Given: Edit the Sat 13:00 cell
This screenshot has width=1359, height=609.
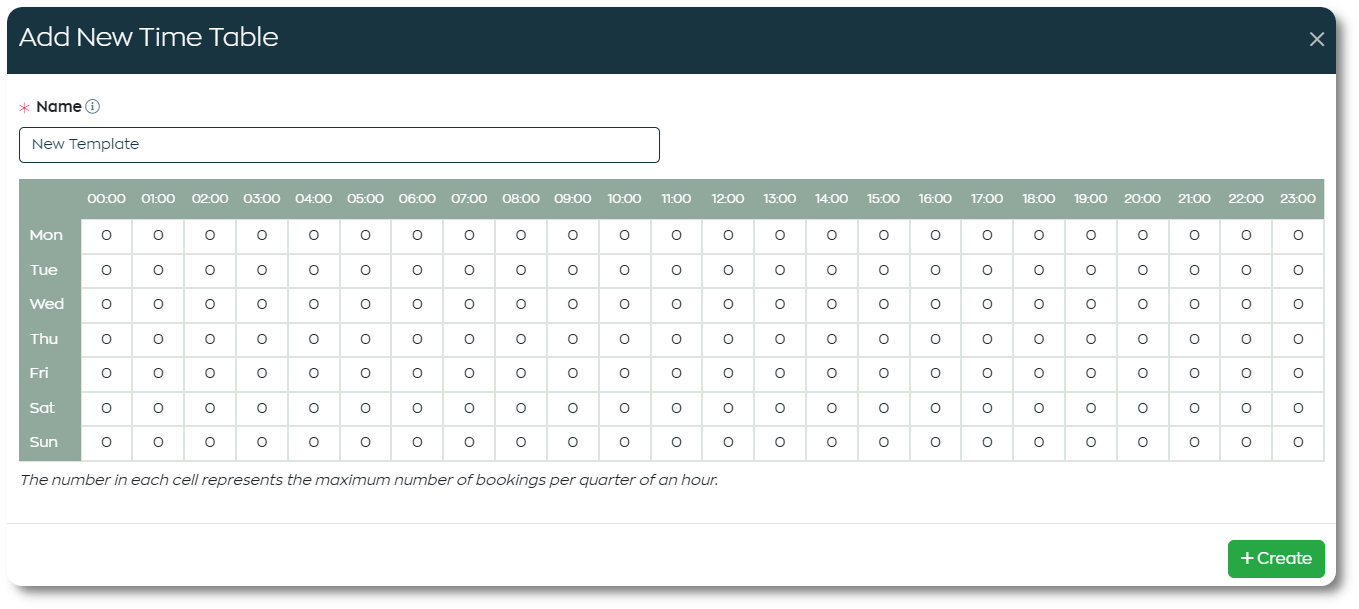Looking at the screenshot, I should click(x=780, y=408).
